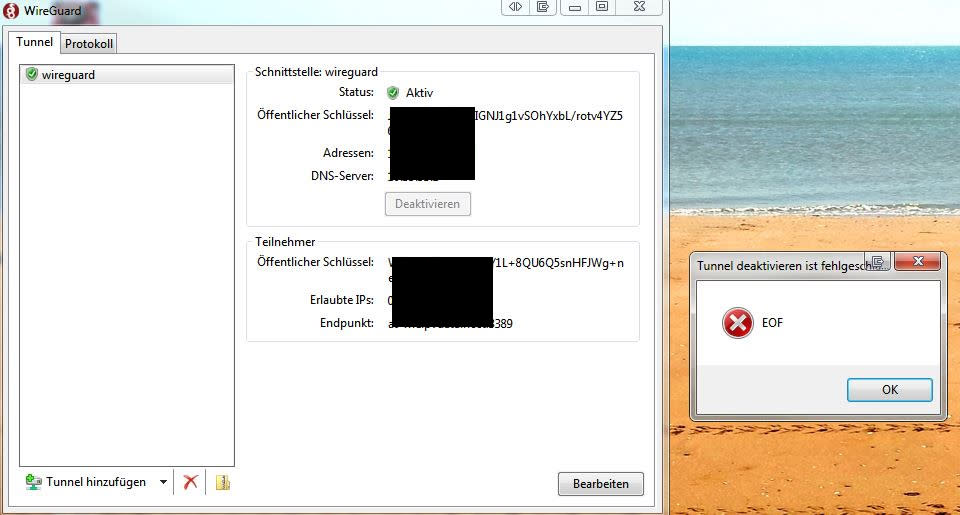Image resolution: width=960 pixels, height=515 pixels.
Task: Click the red X delete tunnel icon
Action: coord(190,482)
